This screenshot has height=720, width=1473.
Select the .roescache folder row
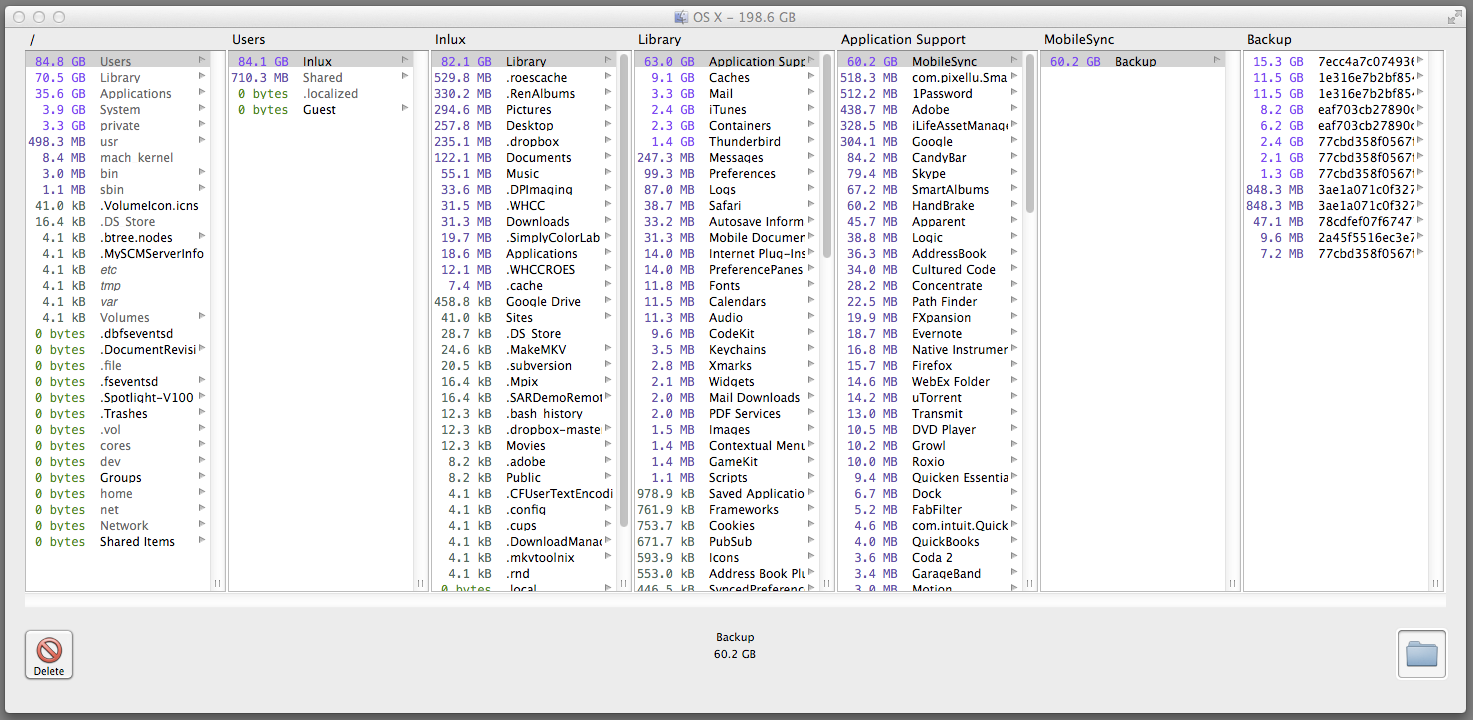tap(524, 77)
